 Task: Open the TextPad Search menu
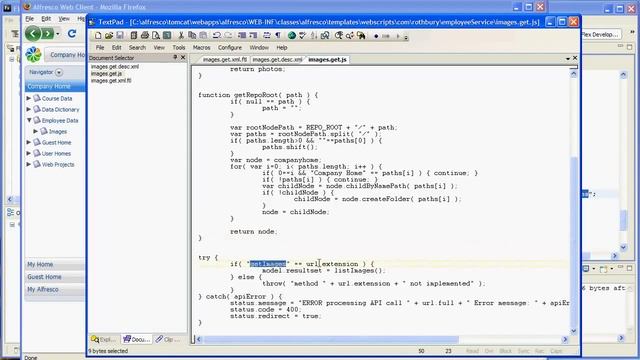[137, 48]
